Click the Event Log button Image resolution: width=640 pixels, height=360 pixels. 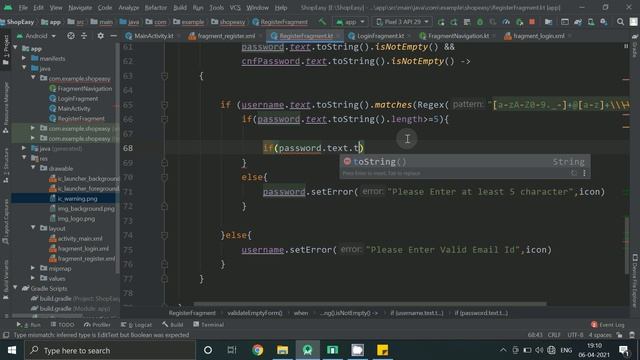[x=607, y=325]
